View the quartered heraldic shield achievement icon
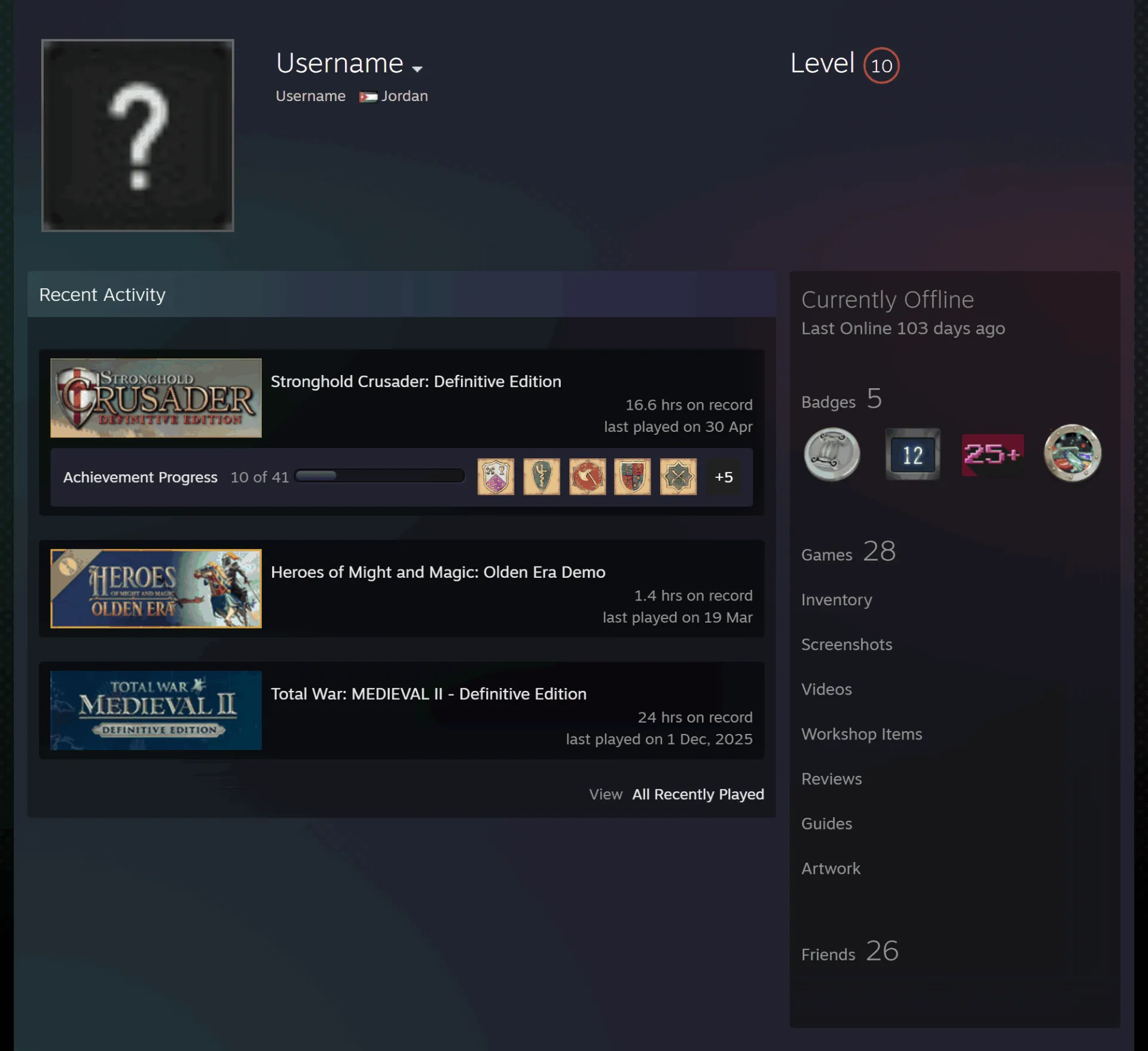1148x1051 pixels. [x=633, y=477]
